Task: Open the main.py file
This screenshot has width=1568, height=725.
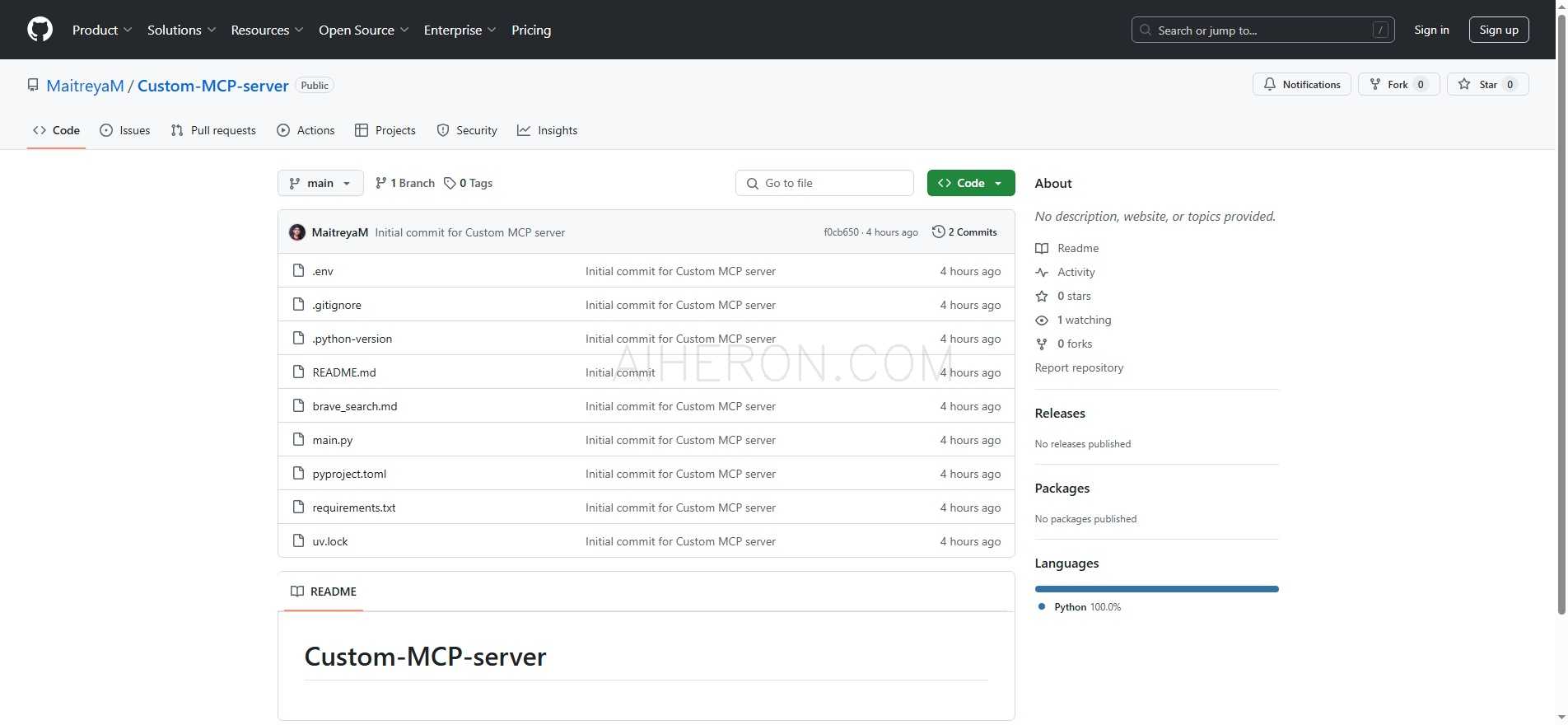Action: pyautogui.click(x=333, y=440)
